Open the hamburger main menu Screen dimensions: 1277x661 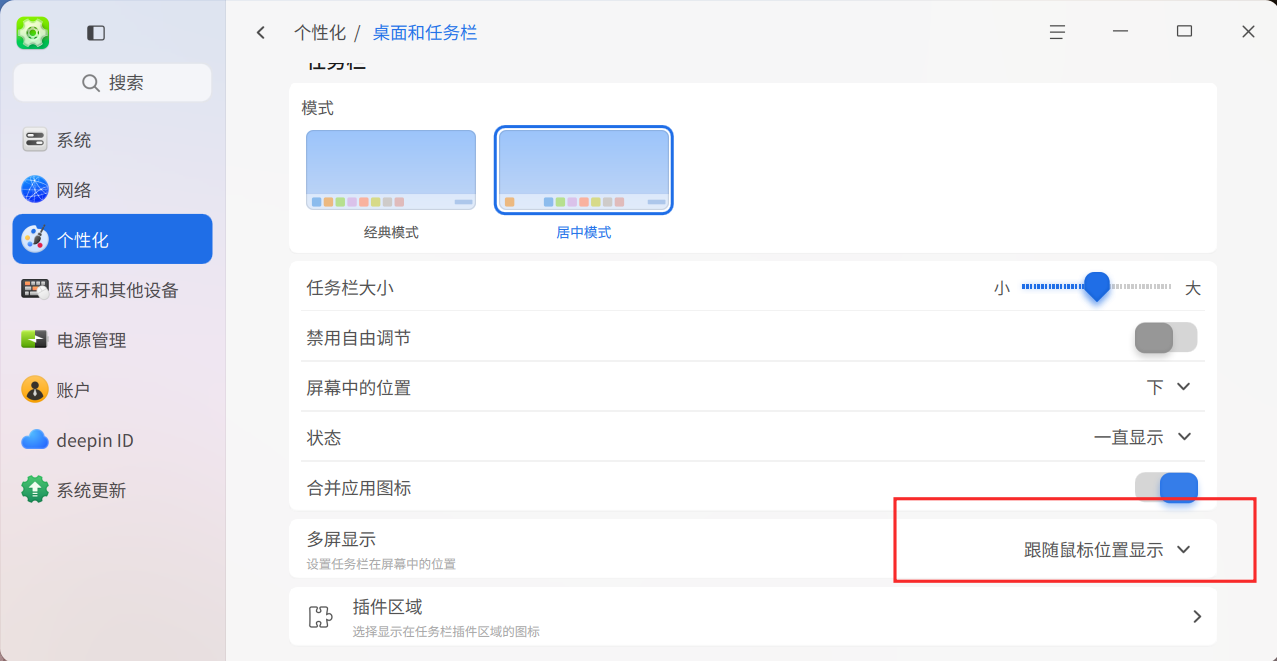(1057, 32)
